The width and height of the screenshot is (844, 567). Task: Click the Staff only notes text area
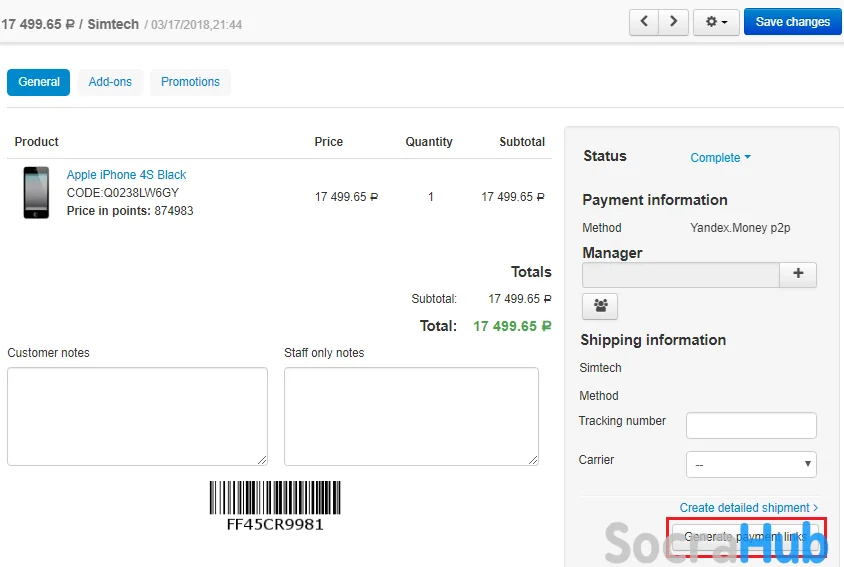point(411,417)
